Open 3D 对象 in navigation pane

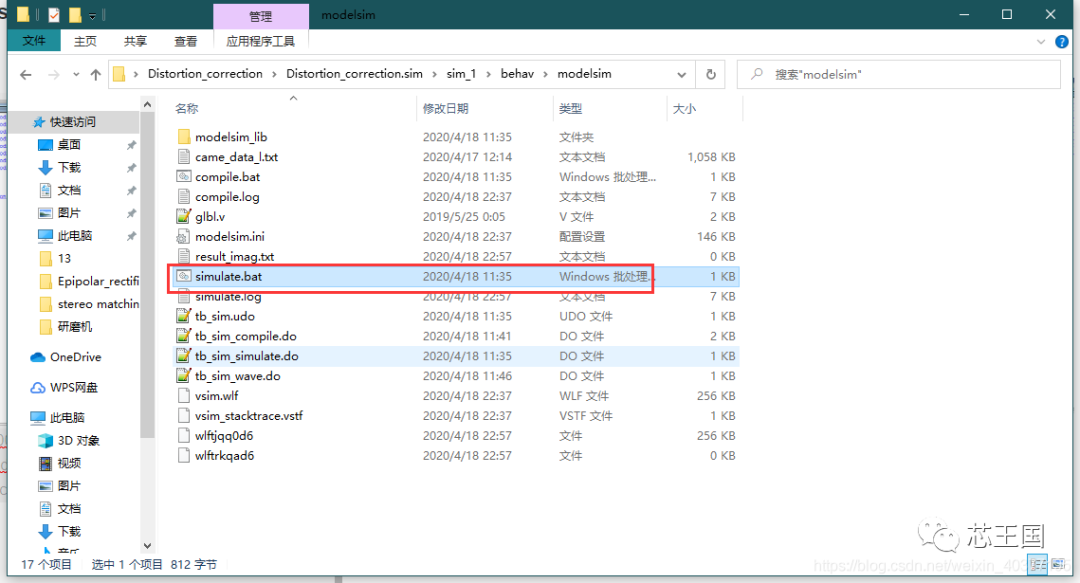(79, 440)
